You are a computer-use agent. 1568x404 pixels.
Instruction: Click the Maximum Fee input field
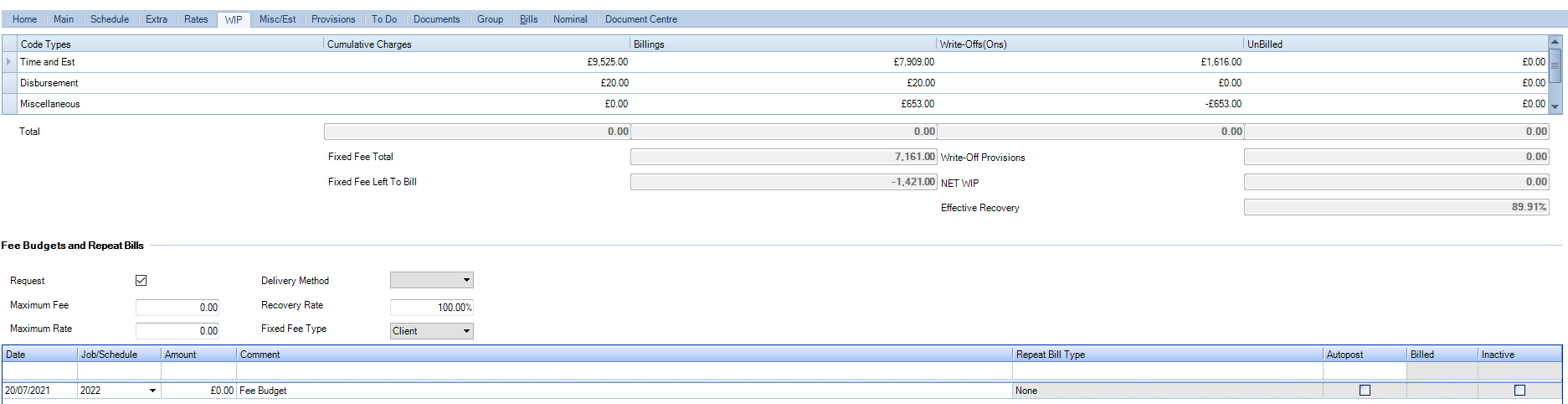(x=177, y=308)
